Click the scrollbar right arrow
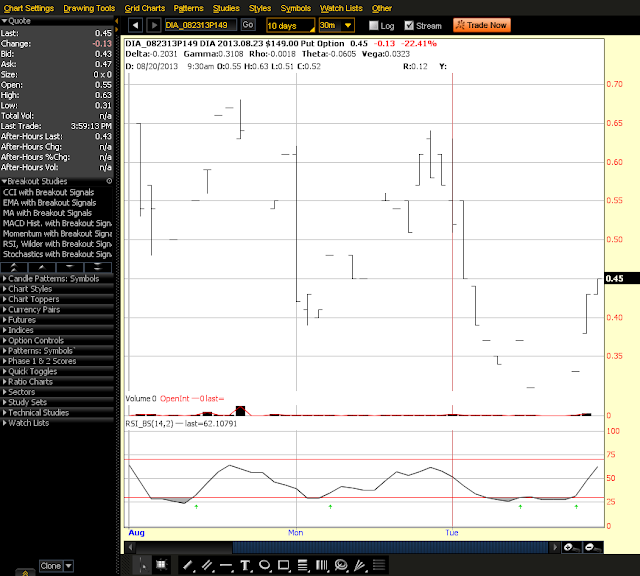 click(x=554, y=547)
